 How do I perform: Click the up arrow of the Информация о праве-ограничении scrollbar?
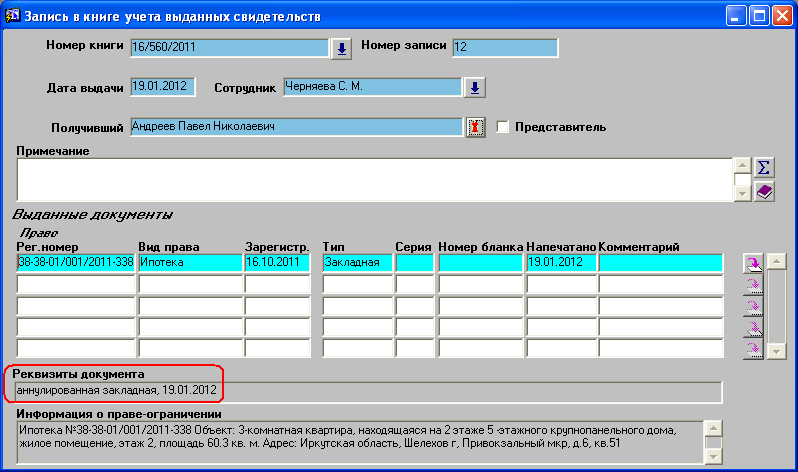pyautogui.click(x=714, y=428)
